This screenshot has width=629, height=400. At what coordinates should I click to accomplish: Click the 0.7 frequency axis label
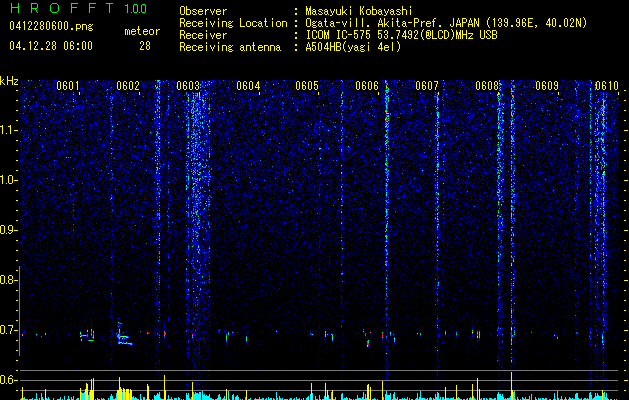click(7, 330)
